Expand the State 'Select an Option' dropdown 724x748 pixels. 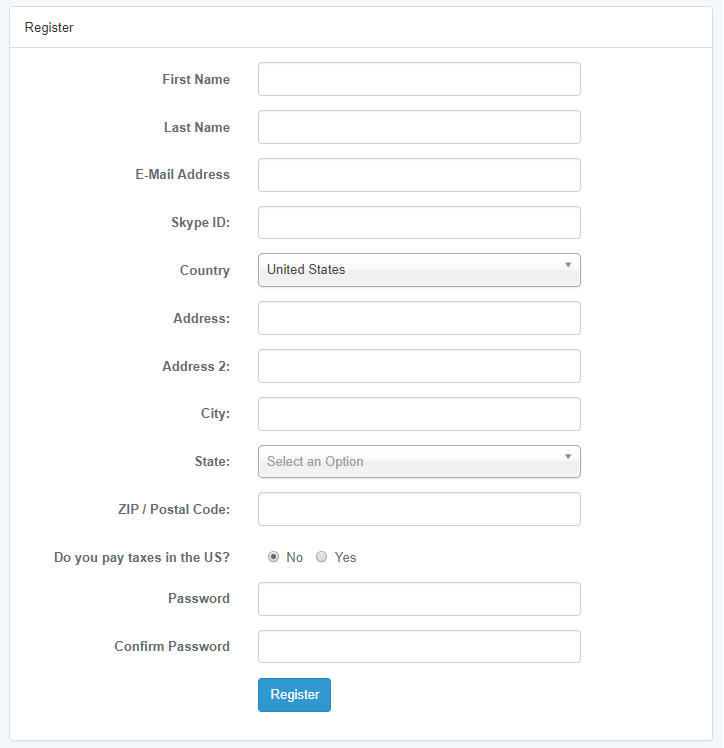pyautogui.click(x=419, y=462)
